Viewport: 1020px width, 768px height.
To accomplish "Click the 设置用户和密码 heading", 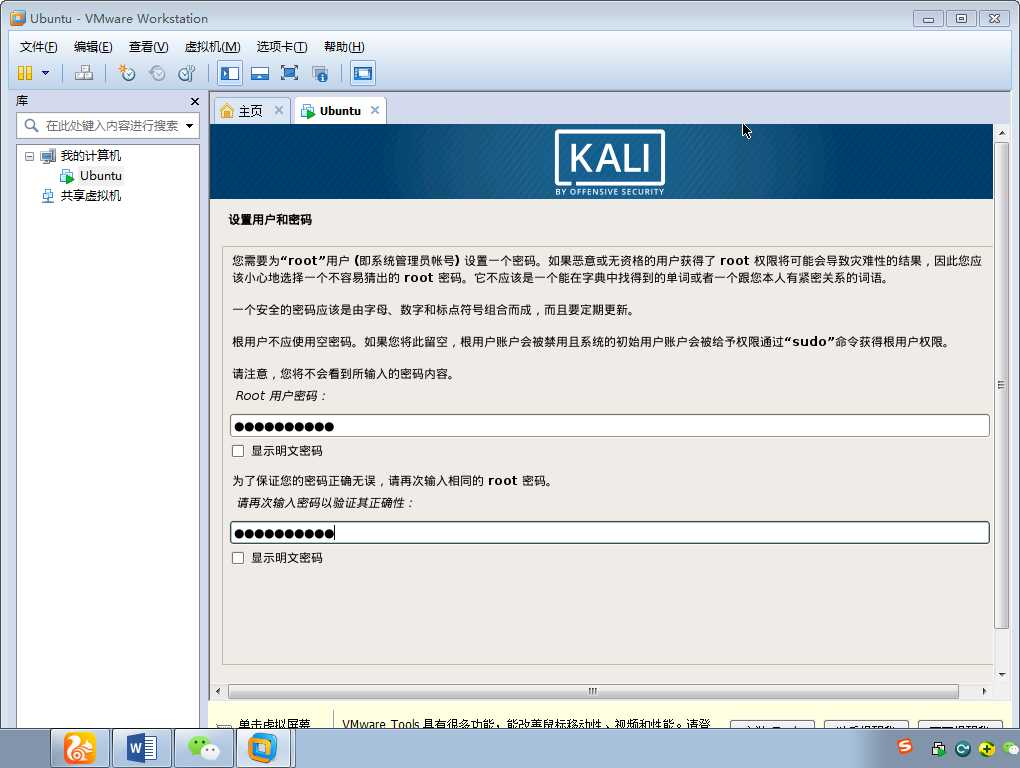I will click(x=270, y=220).
